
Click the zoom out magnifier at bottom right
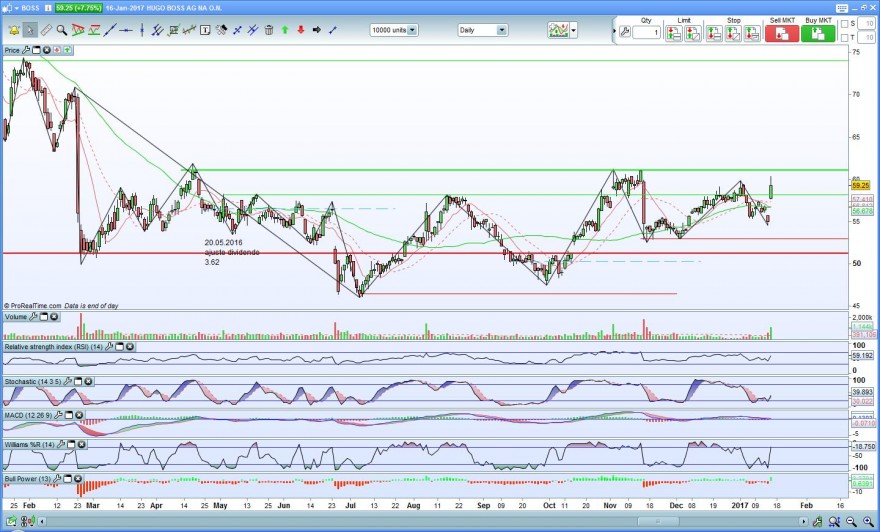point(851,521)
